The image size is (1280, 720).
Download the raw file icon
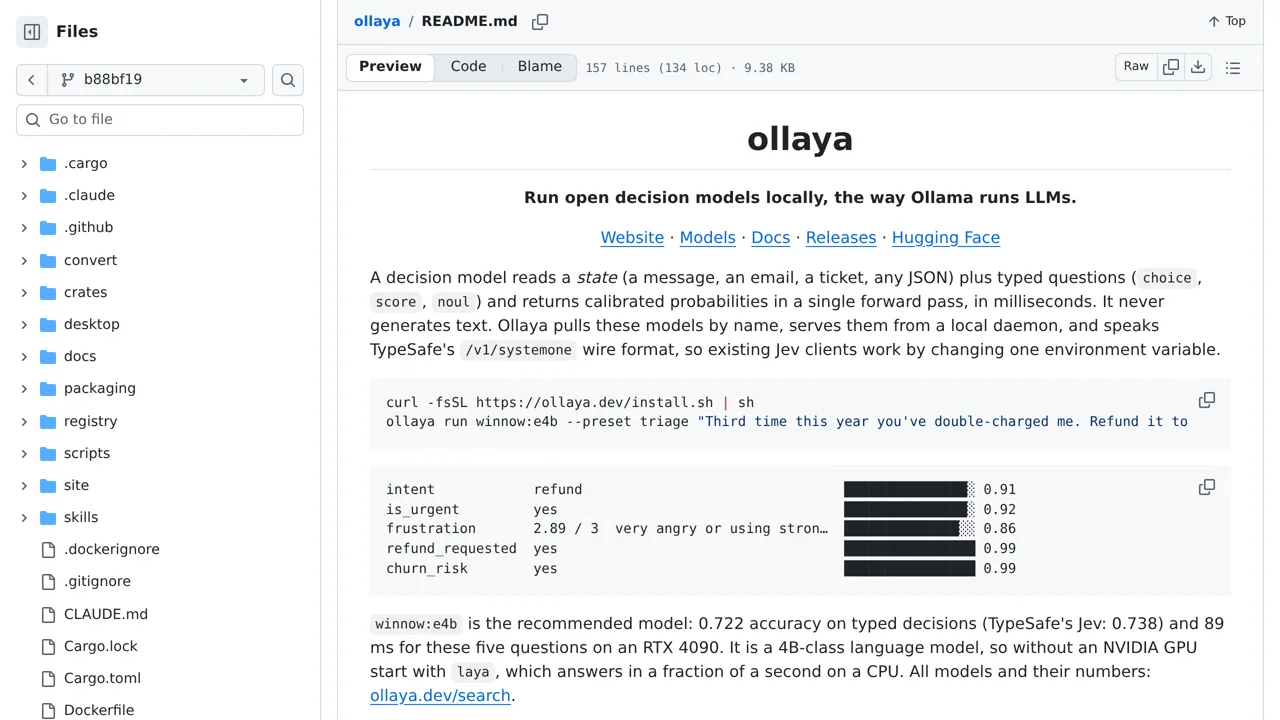(1198, 67)
